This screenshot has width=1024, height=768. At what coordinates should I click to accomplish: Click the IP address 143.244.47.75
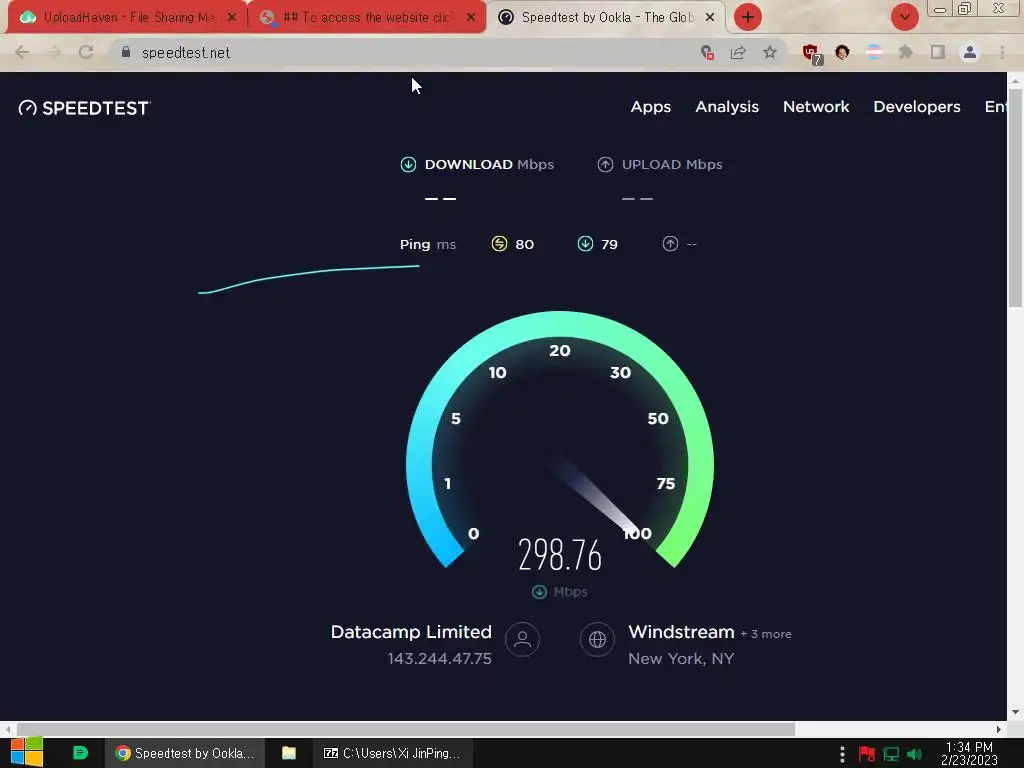click(x=440, y=658)
